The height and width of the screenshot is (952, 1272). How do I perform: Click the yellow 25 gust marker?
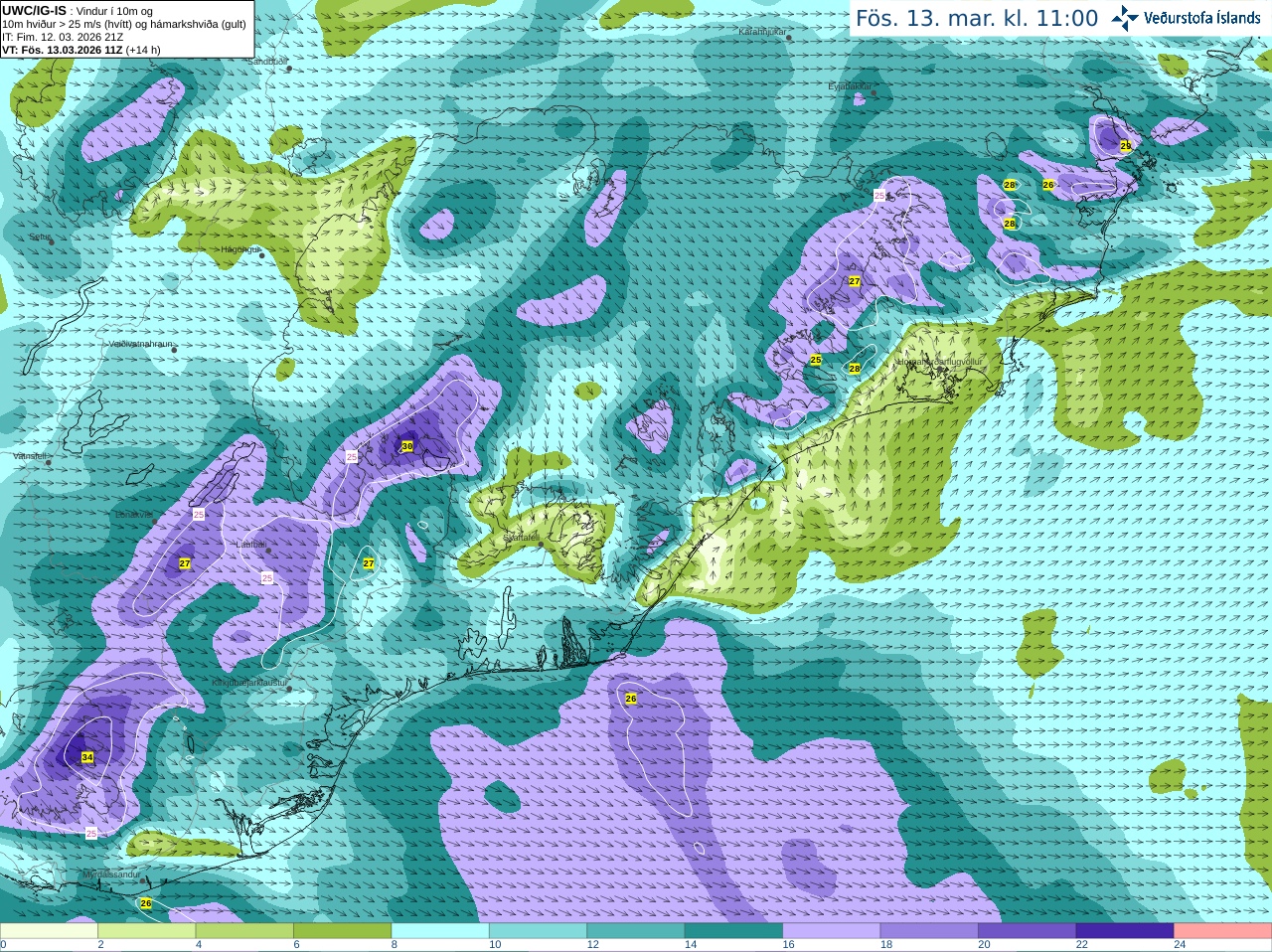pos(816,360)
